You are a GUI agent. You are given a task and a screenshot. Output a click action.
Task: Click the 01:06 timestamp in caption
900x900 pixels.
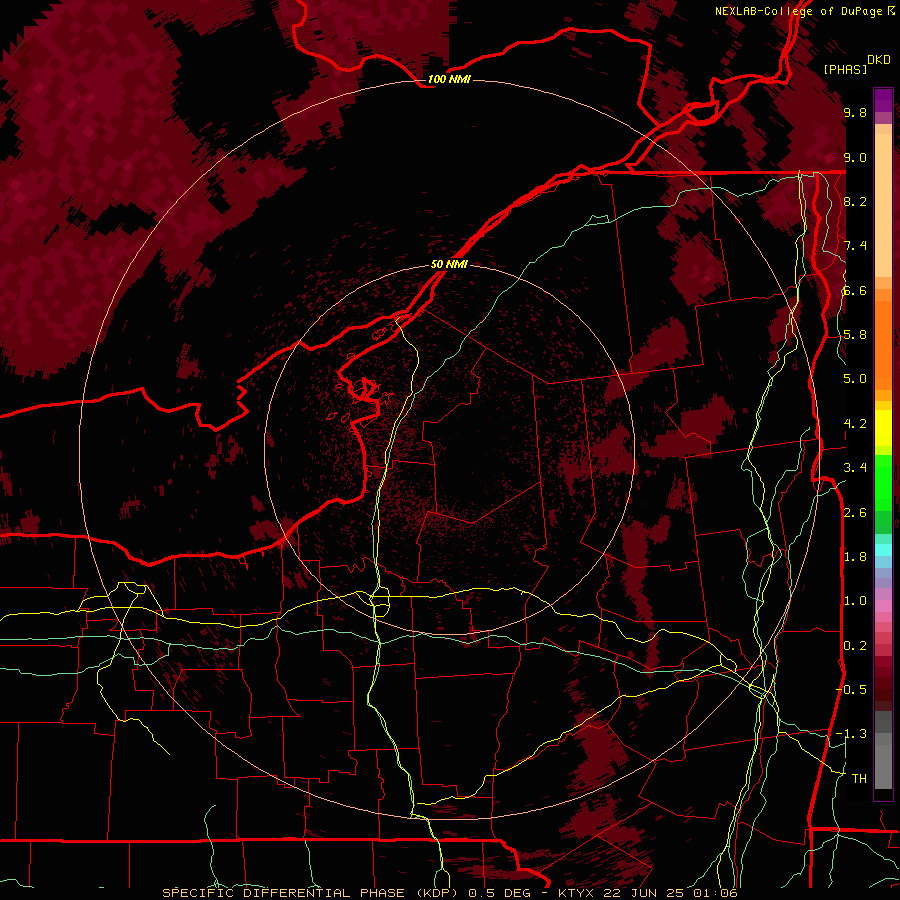coord(715,893)
